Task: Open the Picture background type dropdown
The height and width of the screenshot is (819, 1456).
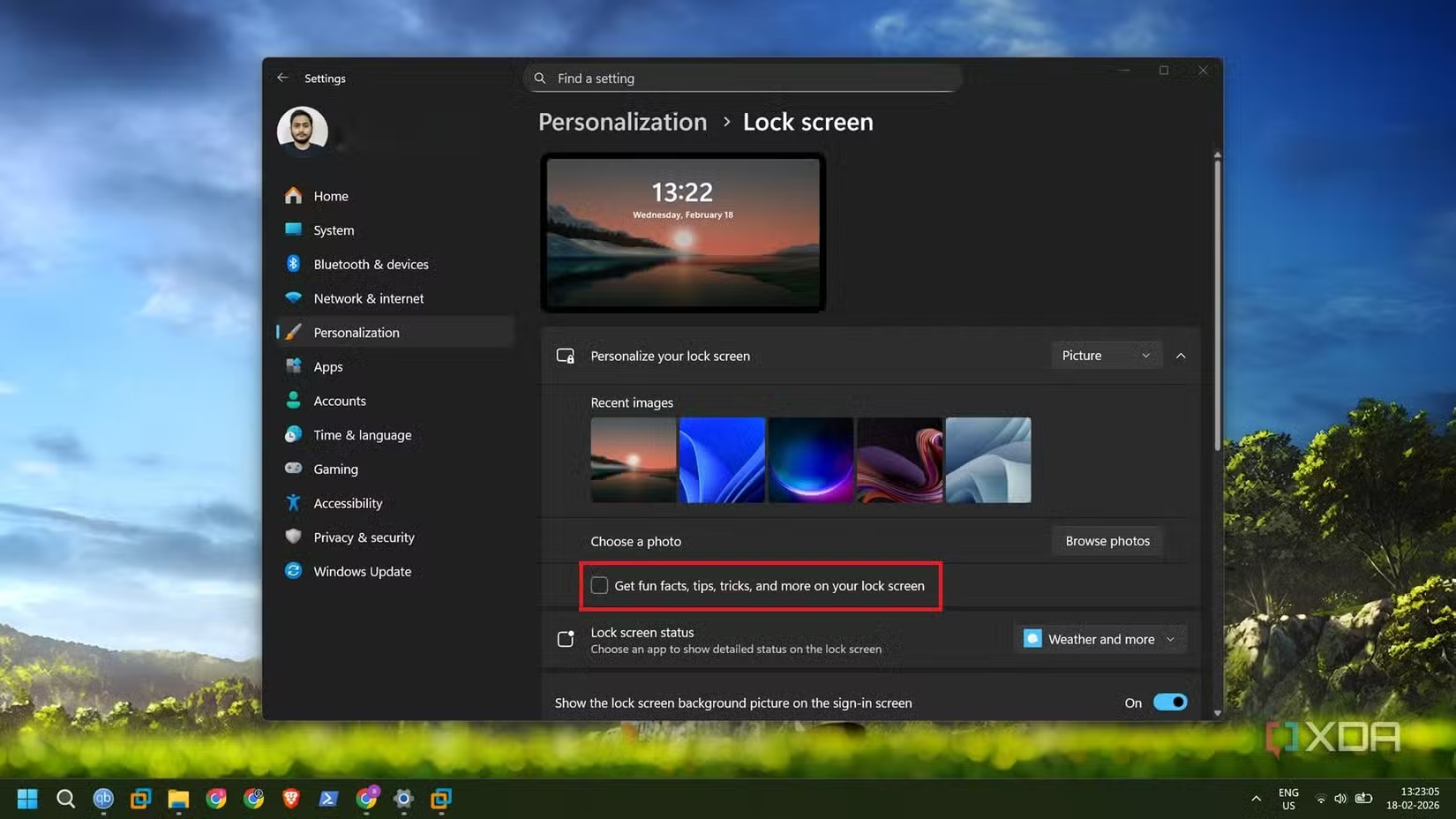Action: point(1106,356)
